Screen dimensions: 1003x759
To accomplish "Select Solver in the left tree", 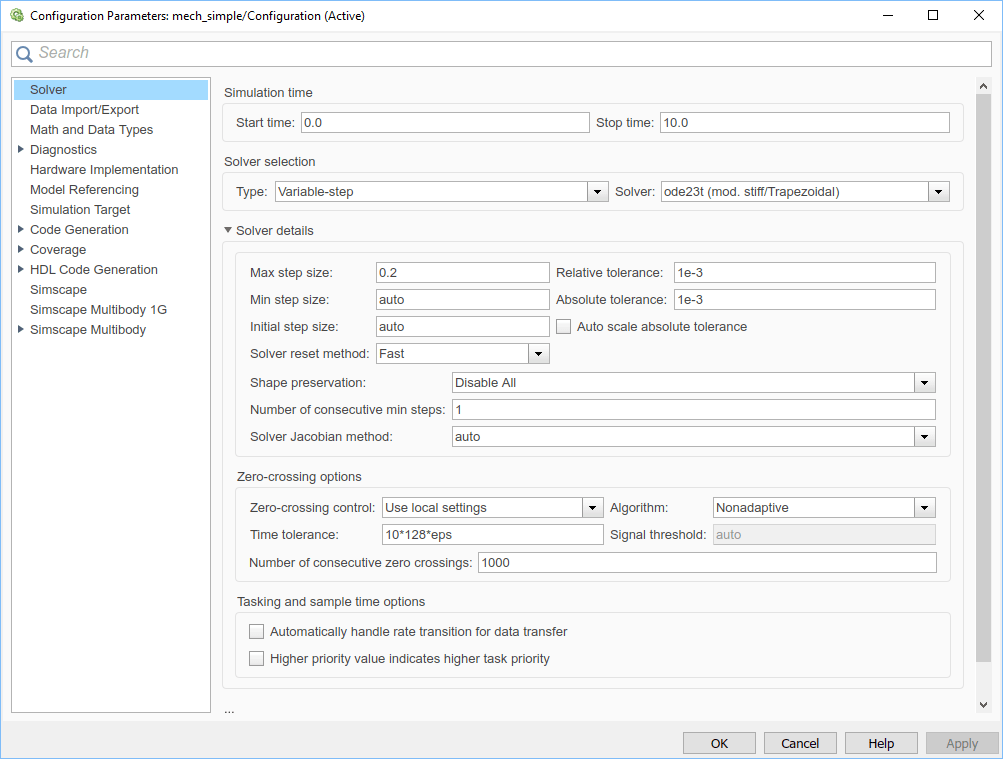I will click(111, 90).
